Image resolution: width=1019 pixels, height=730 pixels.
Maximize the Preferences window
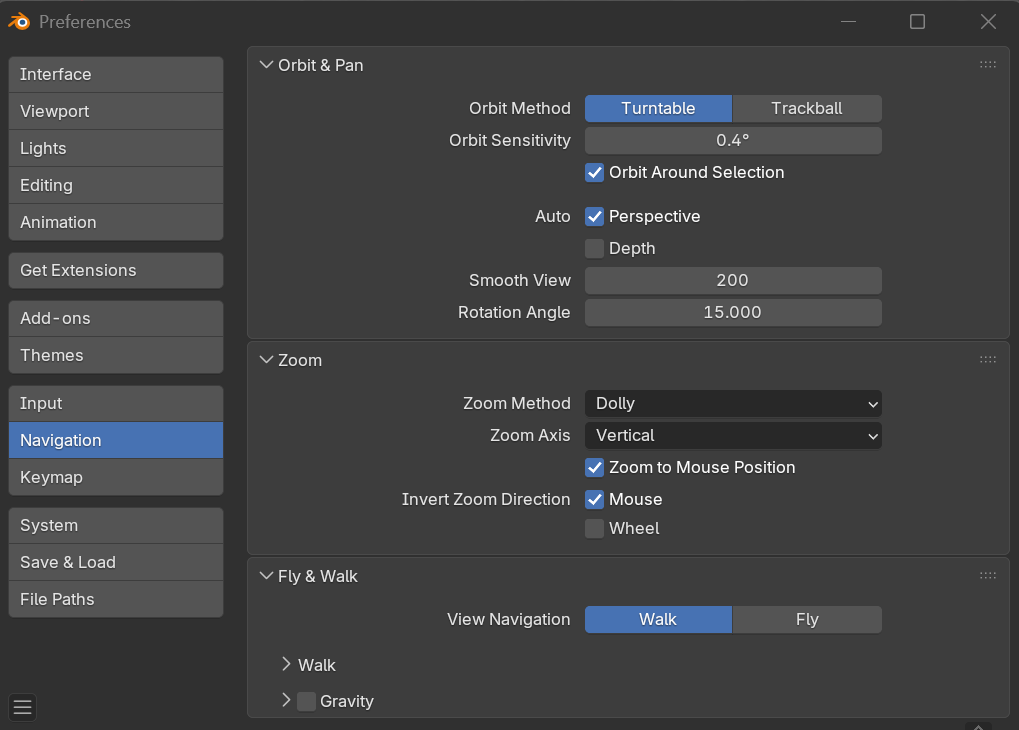tap(917, 21)
